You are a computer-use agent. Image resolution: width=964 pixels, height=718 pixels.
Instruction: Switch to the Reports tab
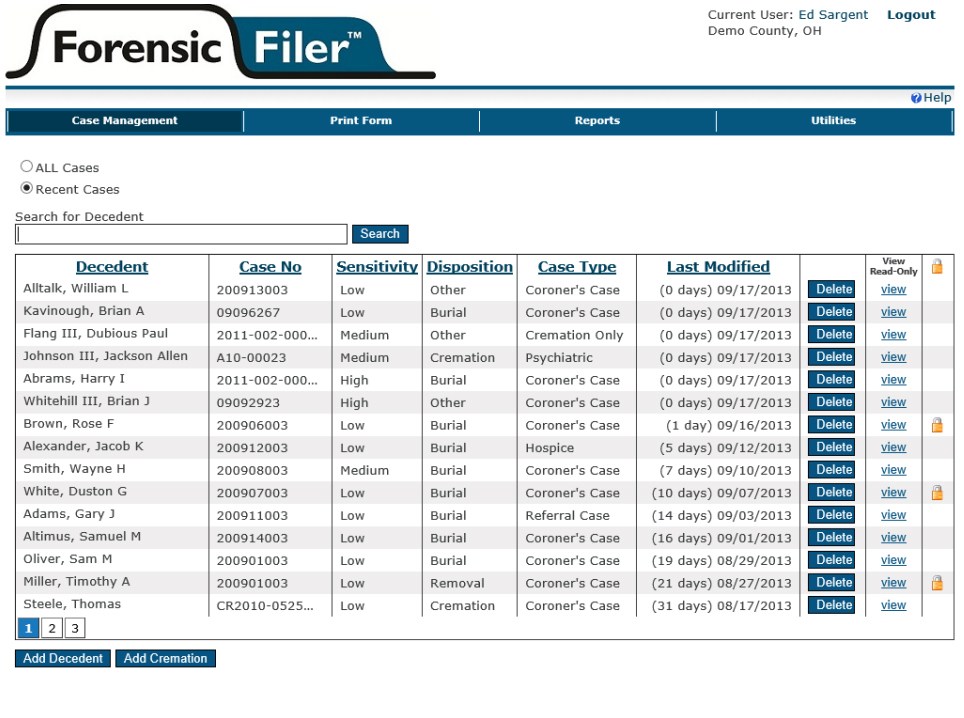pos(597,120)
